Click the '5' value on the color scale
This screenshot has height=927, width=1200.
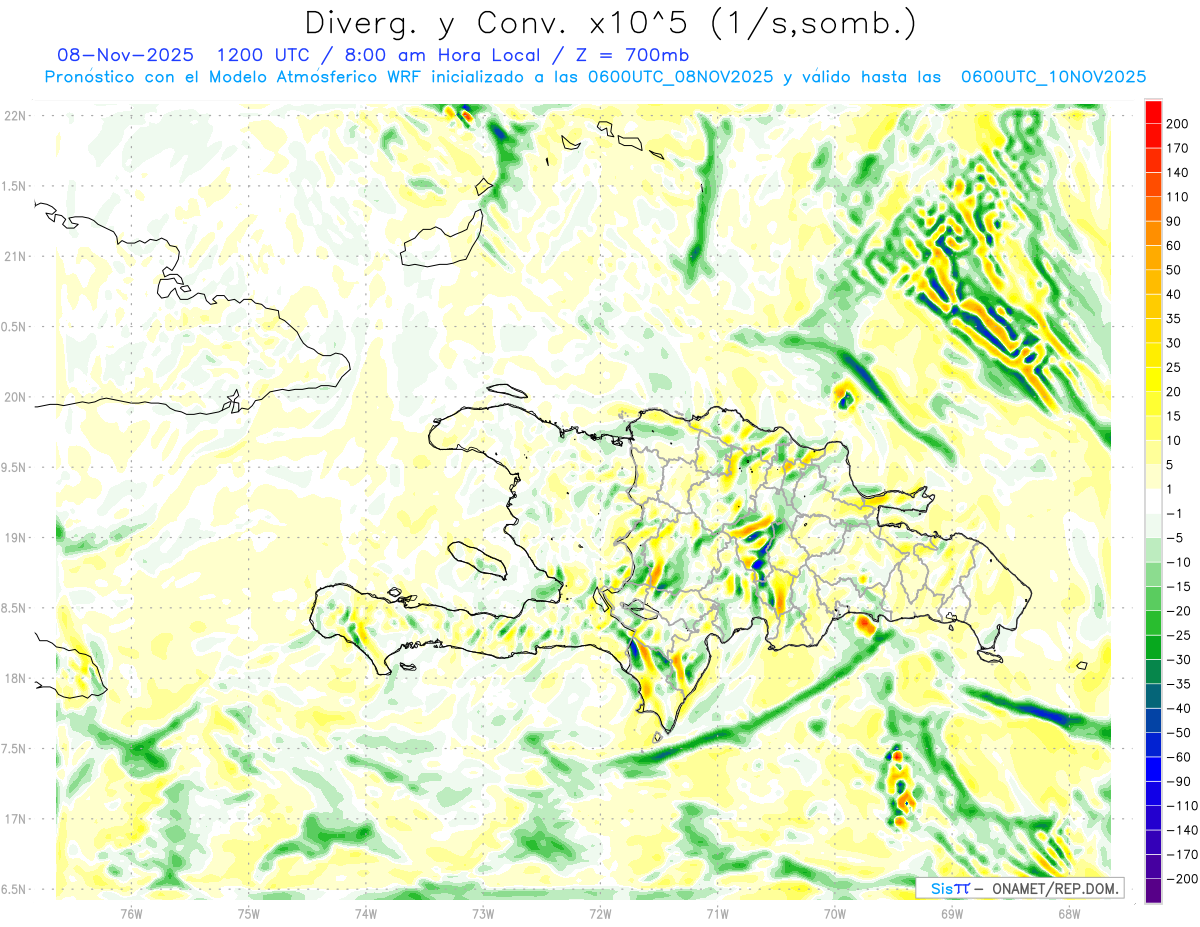coord(1172,465)
